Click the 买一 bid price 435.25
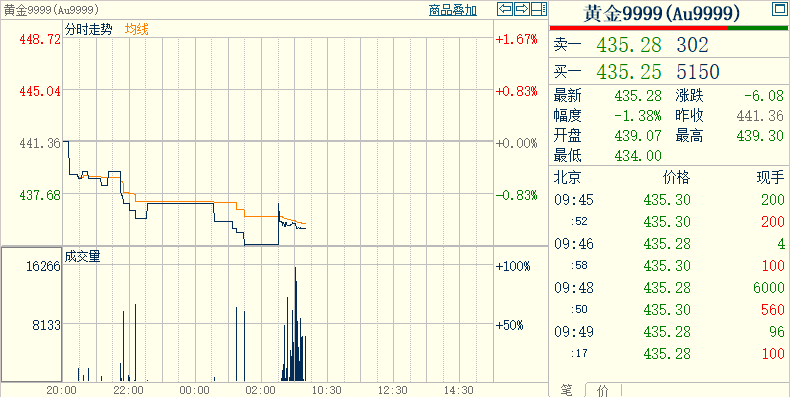The height and width of the screenshot is (397, 790). [x=629, y=72]
